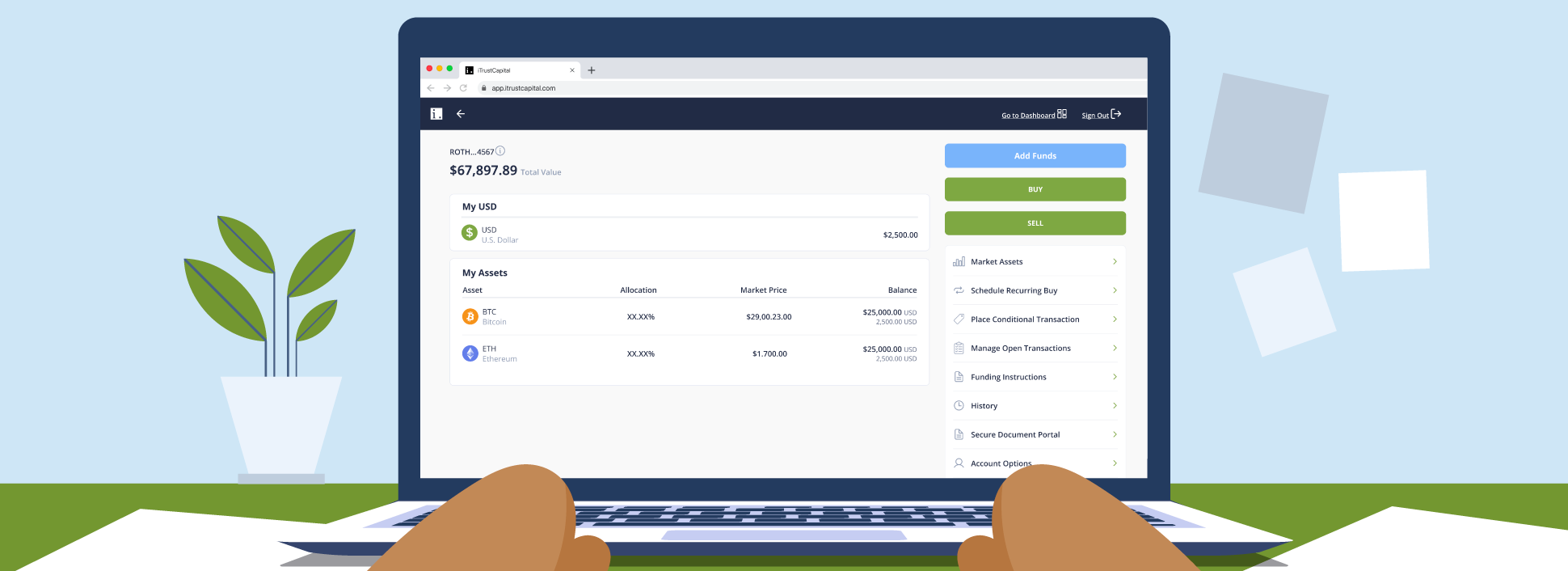
Task: Click the Ethereum ETH coin icon
Action: click(x=470, y=353)
